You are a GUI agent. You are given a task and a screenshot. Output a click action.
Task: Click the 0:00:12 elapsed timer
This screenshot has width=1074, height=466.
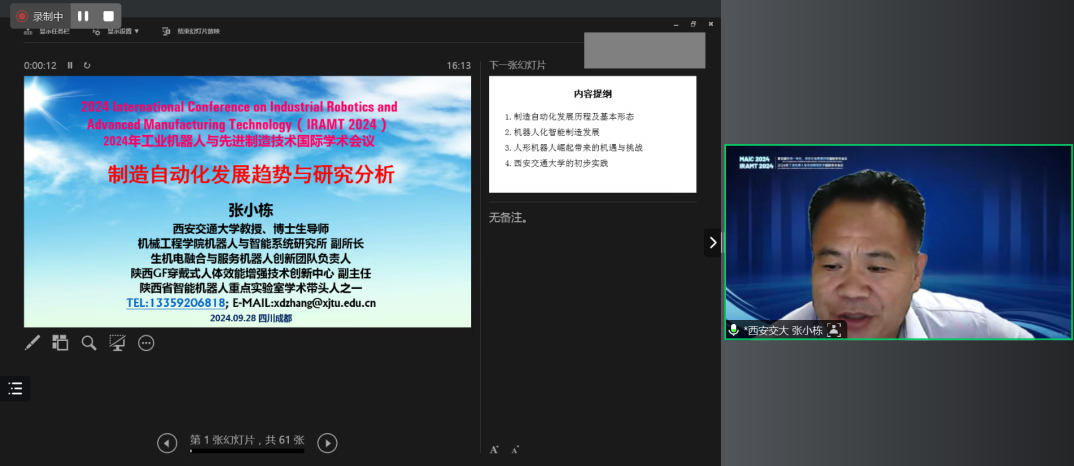(x=40, y=66)
